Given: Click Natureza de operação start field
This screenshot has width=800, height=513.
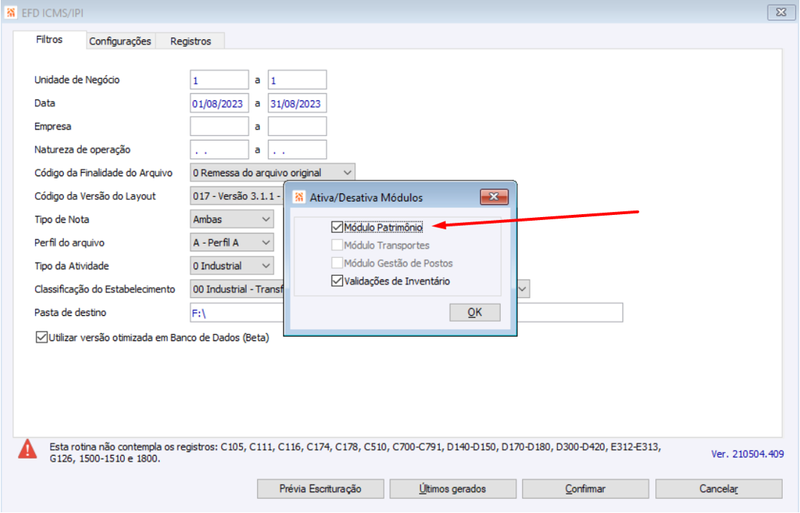Looking at the screenshot, I should click(219, 150).
